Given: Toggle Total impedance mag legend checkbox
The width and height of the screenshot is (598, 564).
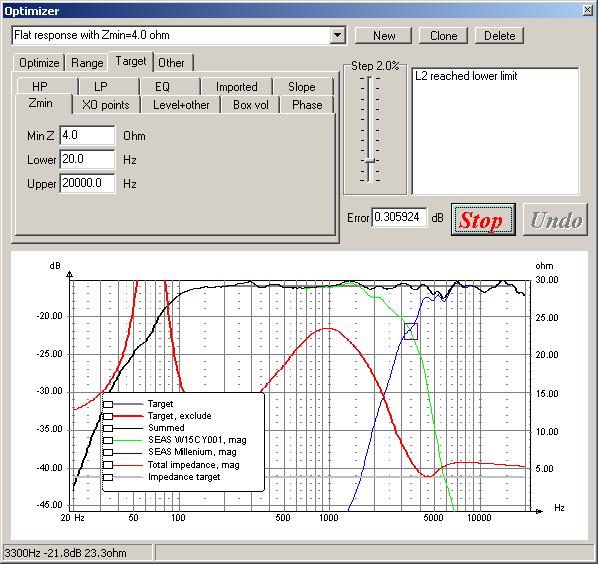Looking at the screenshot, I should click(108, 465).
